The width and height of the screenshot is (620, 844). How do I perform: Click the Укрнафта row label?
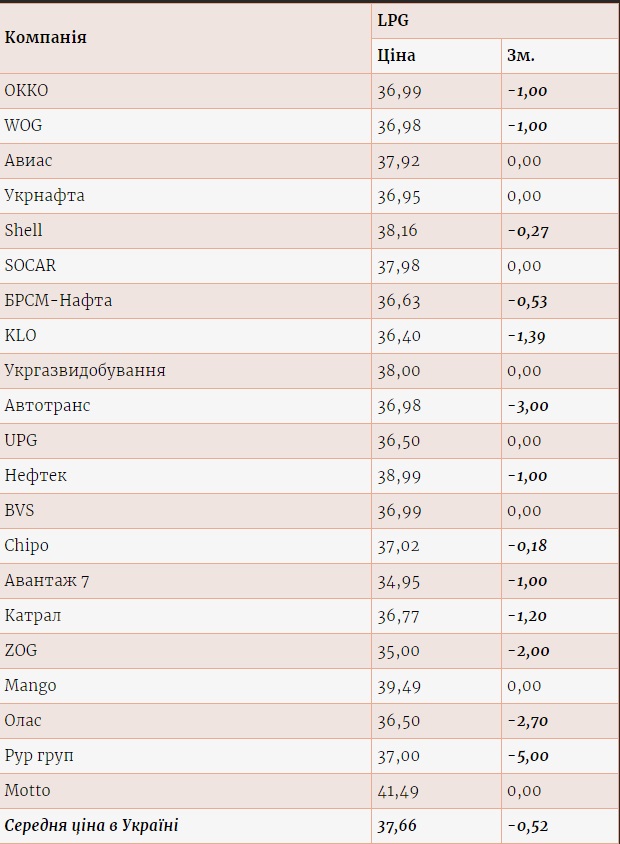44,195
